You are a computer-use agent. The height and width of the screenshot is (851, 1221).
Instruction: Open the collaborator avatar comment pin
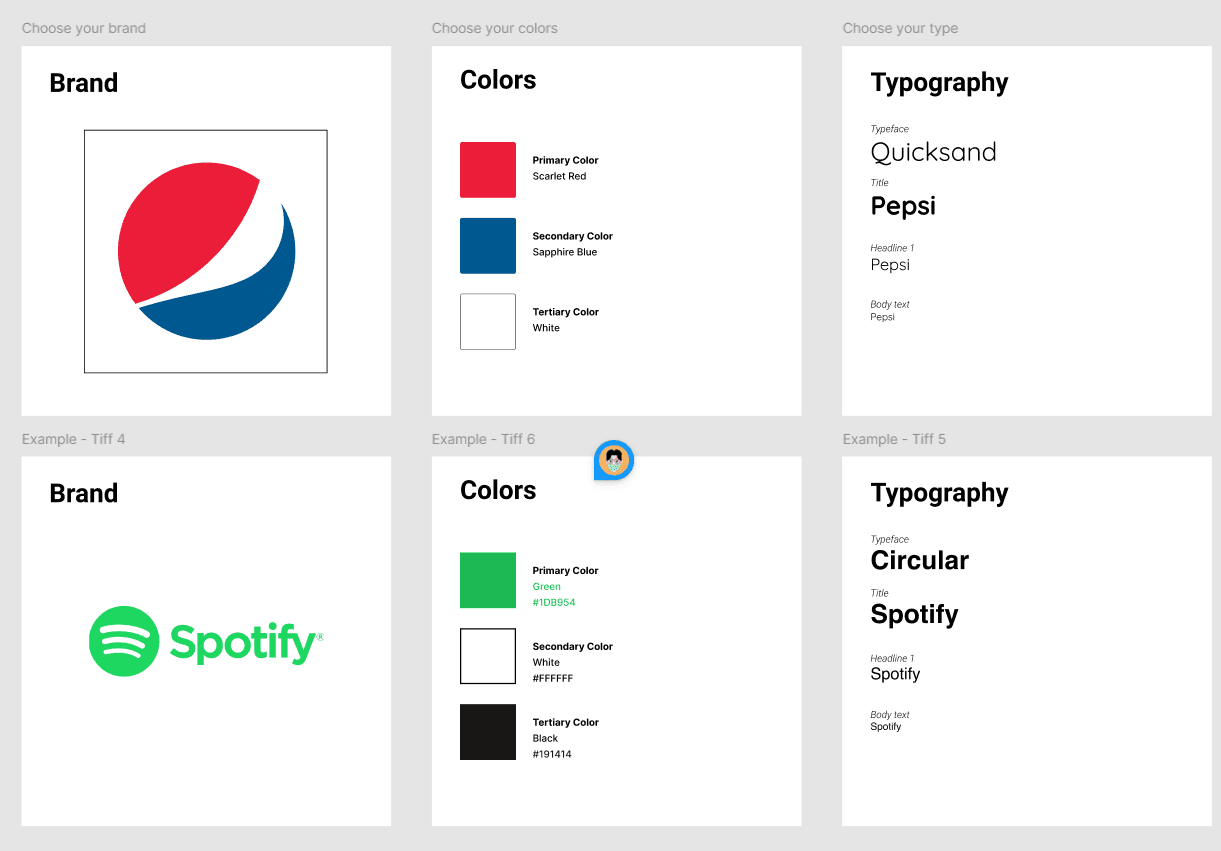[614, 460]
